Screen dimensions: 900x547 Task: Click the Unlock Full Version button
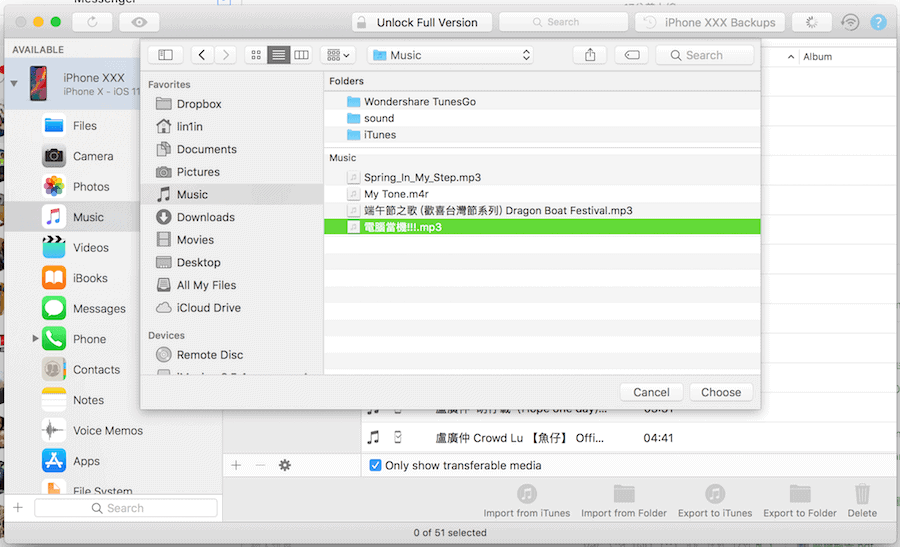tap(422, 22)
